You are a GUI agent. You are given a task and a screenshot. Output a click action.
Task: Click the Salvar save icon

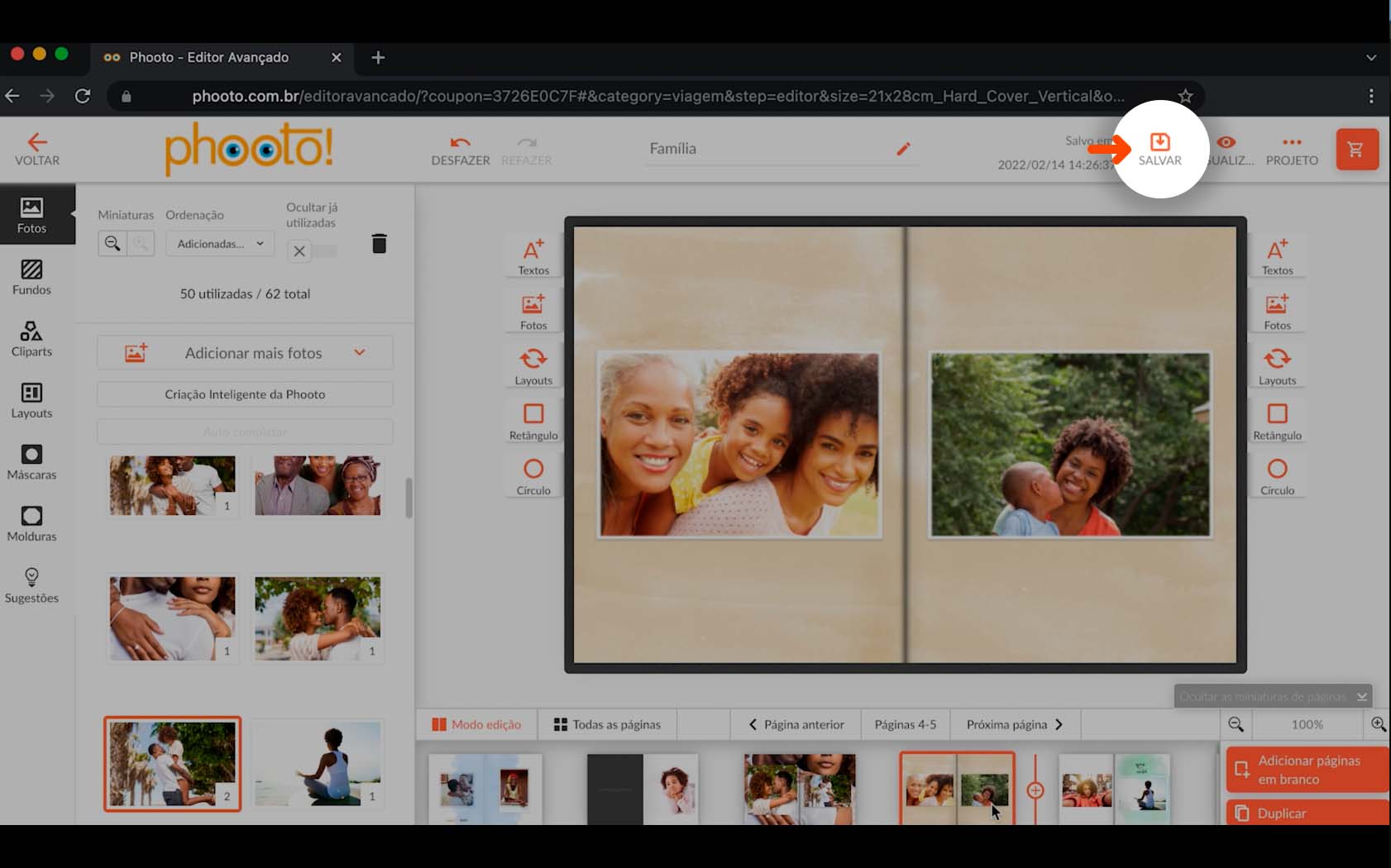point(1159,142)
